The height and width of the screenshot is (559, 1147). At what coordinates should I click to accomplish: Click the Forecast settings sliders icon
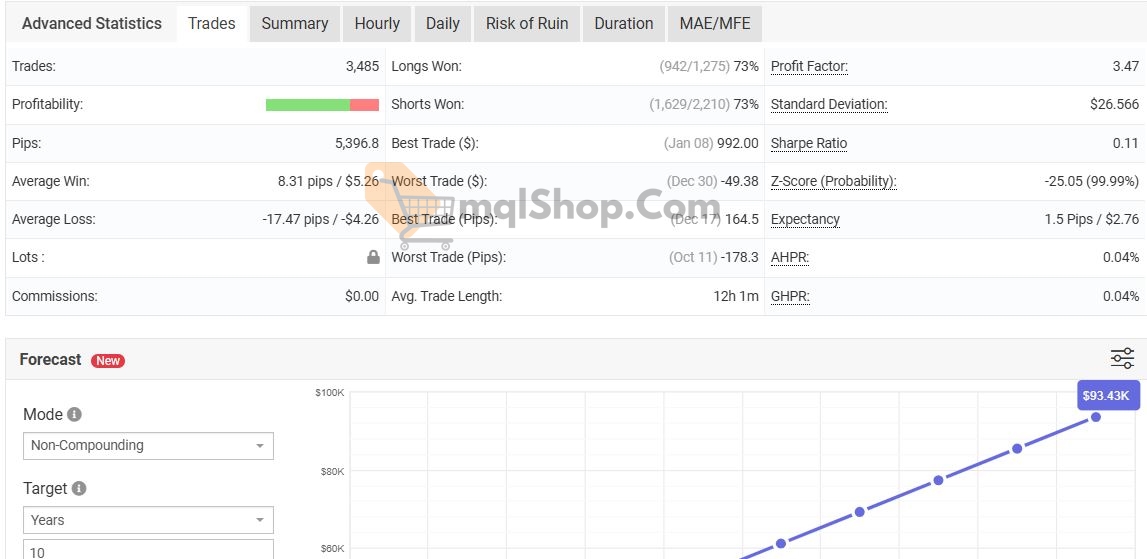[1122, 359]
